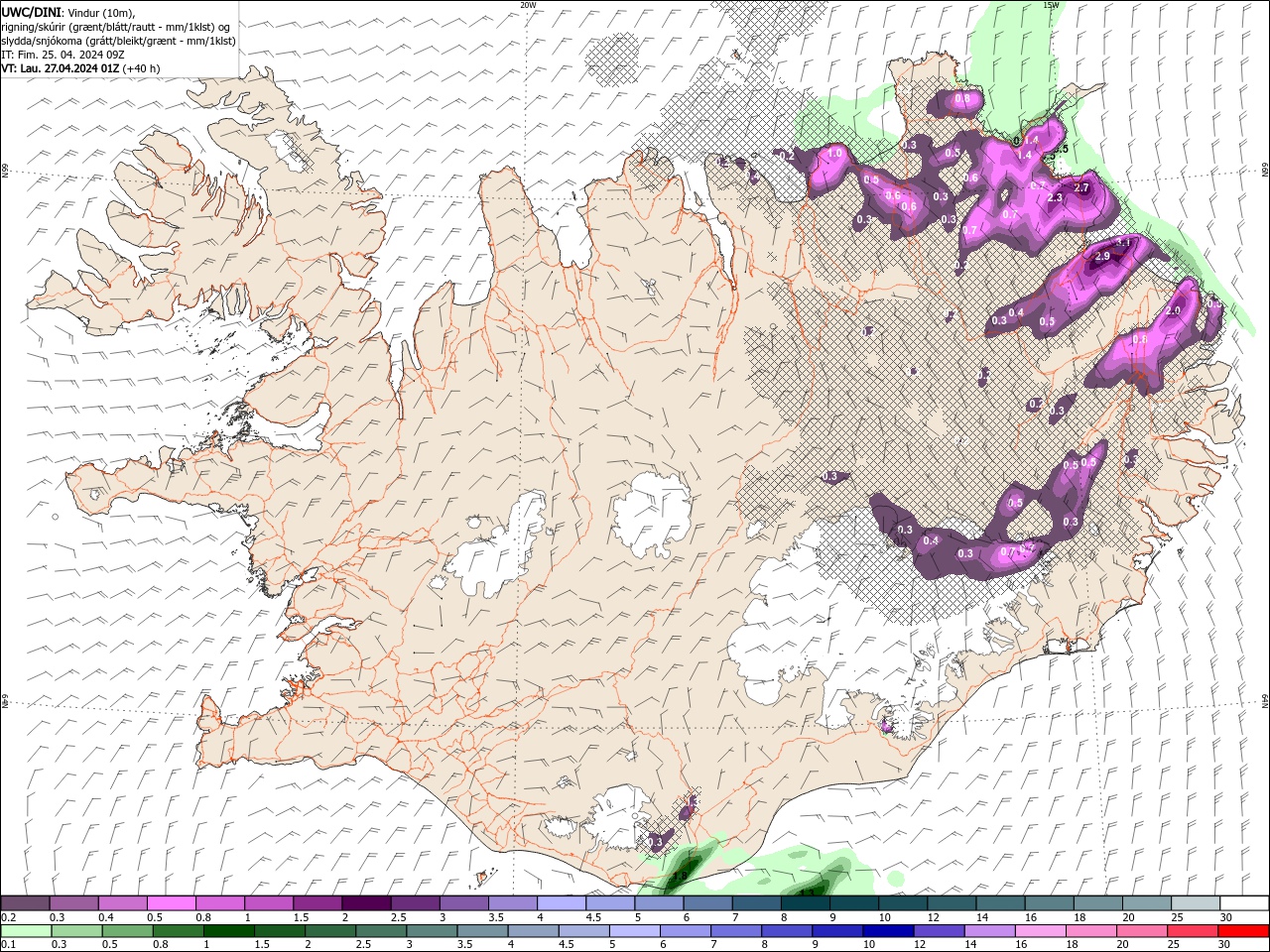Click the '0.1' label under the lower legend

click(8, 945)
